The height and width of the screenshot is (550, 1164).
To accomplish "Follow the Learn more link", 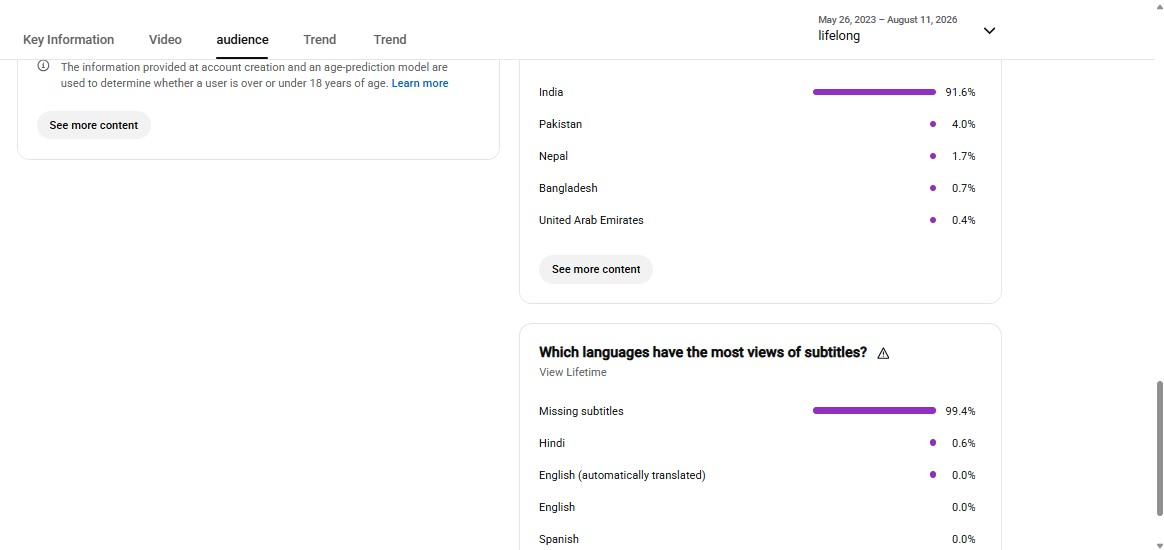I will [419, 83].
